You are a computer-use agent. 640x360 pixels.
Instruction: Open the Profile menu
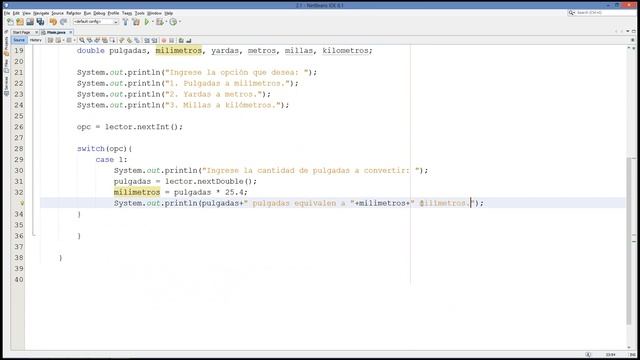(113, 13)
